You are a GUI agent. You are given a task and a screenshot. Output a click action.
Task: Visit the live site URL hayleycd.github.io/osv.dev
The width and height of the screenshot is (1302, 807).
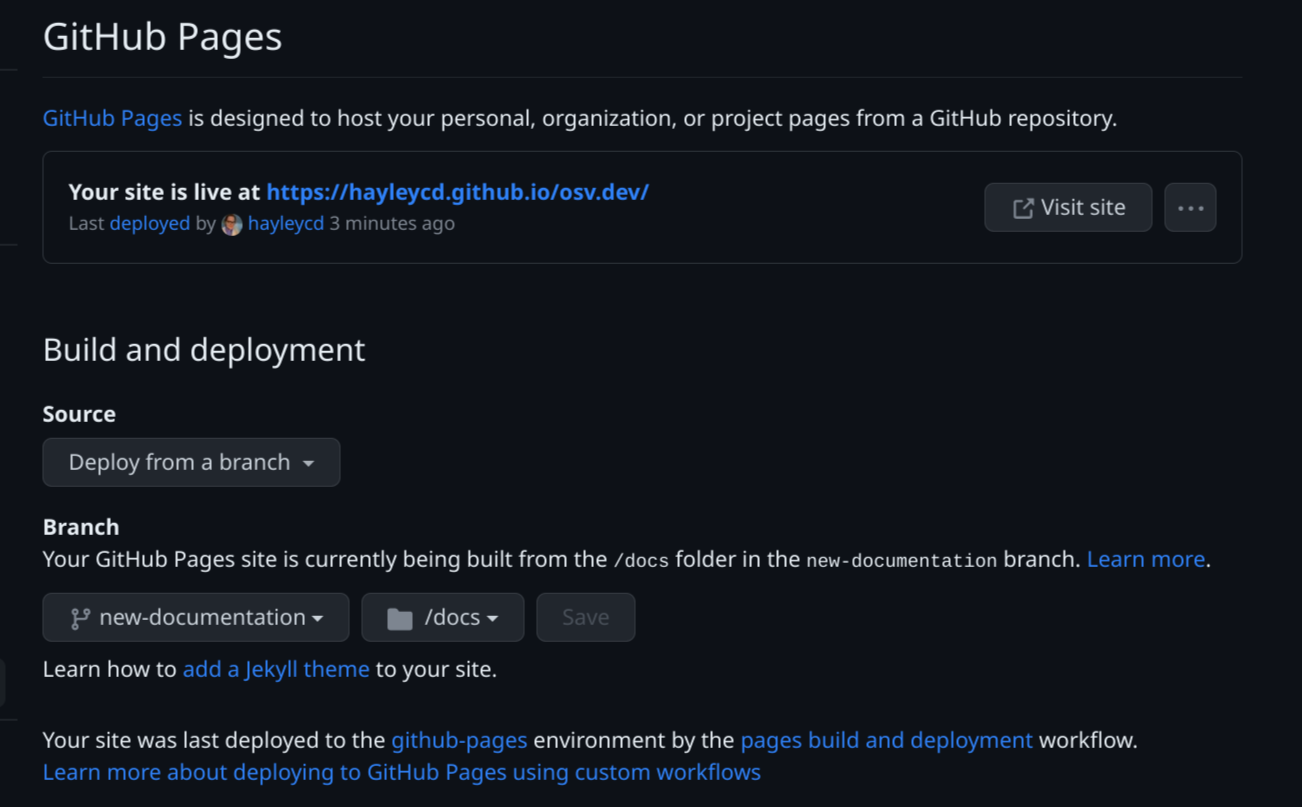pyautogui.click(x=457, y=191)
